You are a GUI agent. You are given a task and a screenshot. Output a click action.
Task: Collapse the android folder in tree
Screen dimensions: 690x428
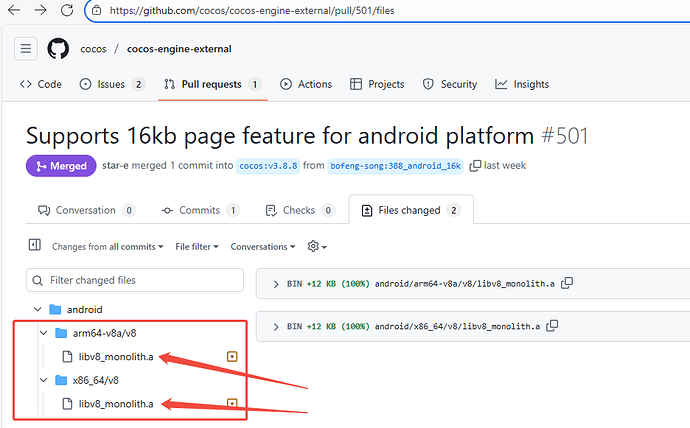point(39,310)
